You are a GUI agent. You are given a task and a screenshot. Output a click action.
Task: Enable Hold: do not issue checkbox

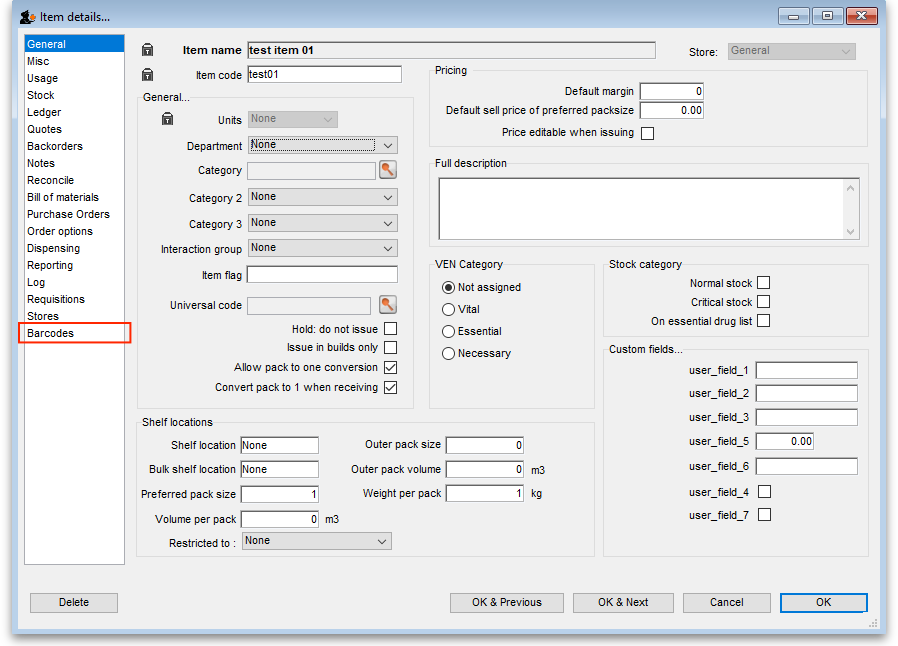391,329
